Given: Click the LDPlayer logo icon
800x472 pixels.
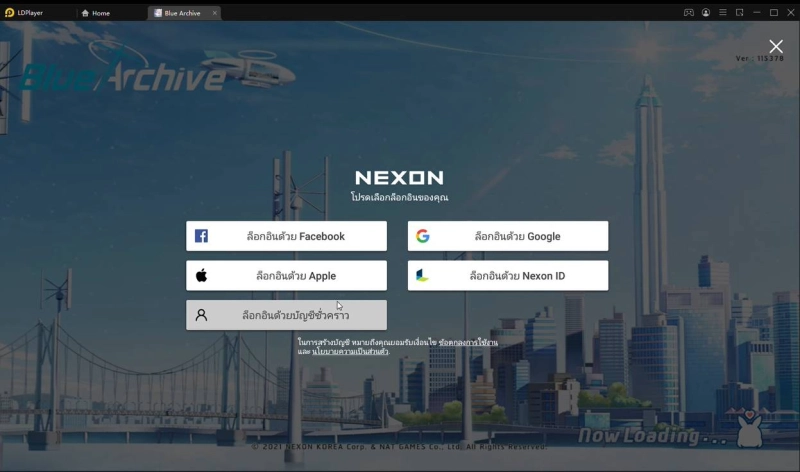Looking at the screenshot, I should [9, 12].
